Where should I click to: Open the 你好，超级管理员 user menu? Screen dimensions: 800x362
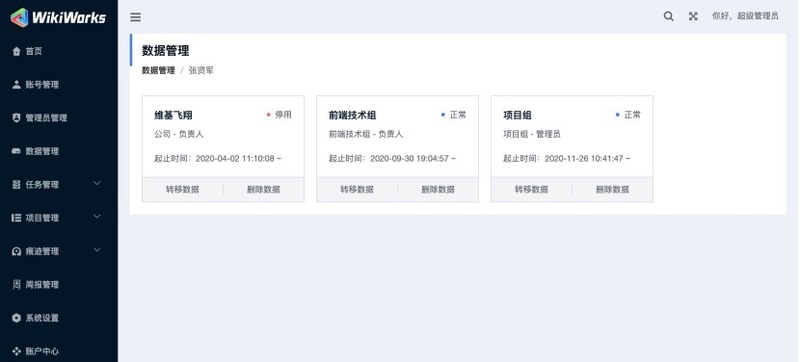click(x=745, y=16)
